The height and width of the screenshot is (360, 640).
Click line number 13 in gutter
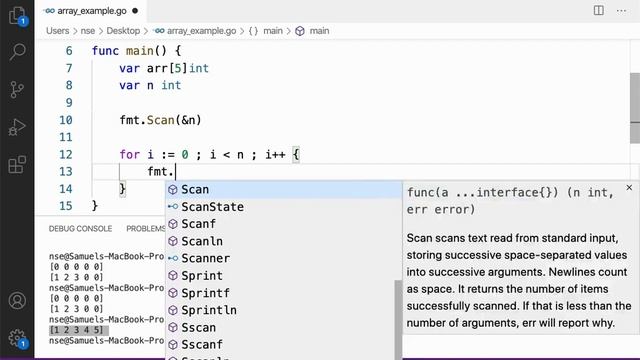66,171
